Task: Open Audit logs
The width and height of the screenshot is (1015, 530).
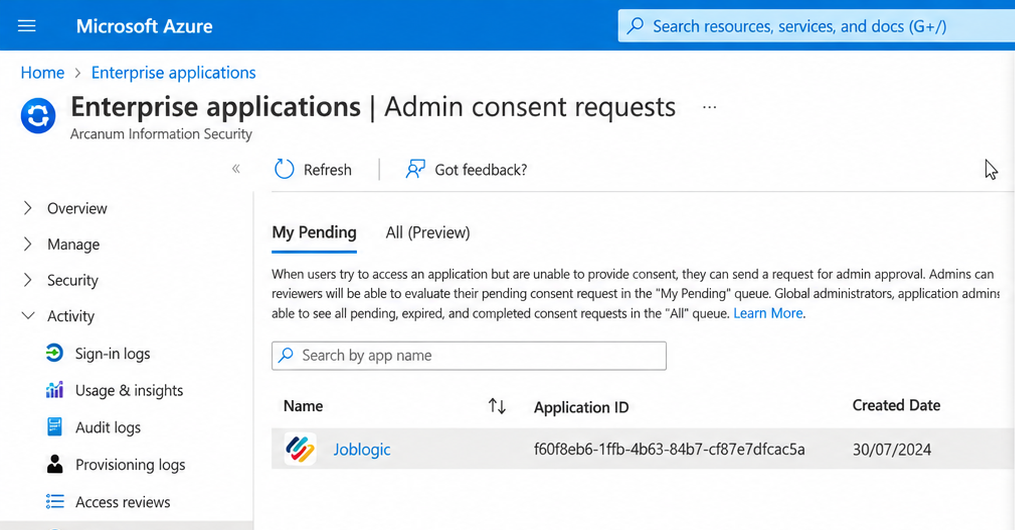Action: click(x=108, y=427)
